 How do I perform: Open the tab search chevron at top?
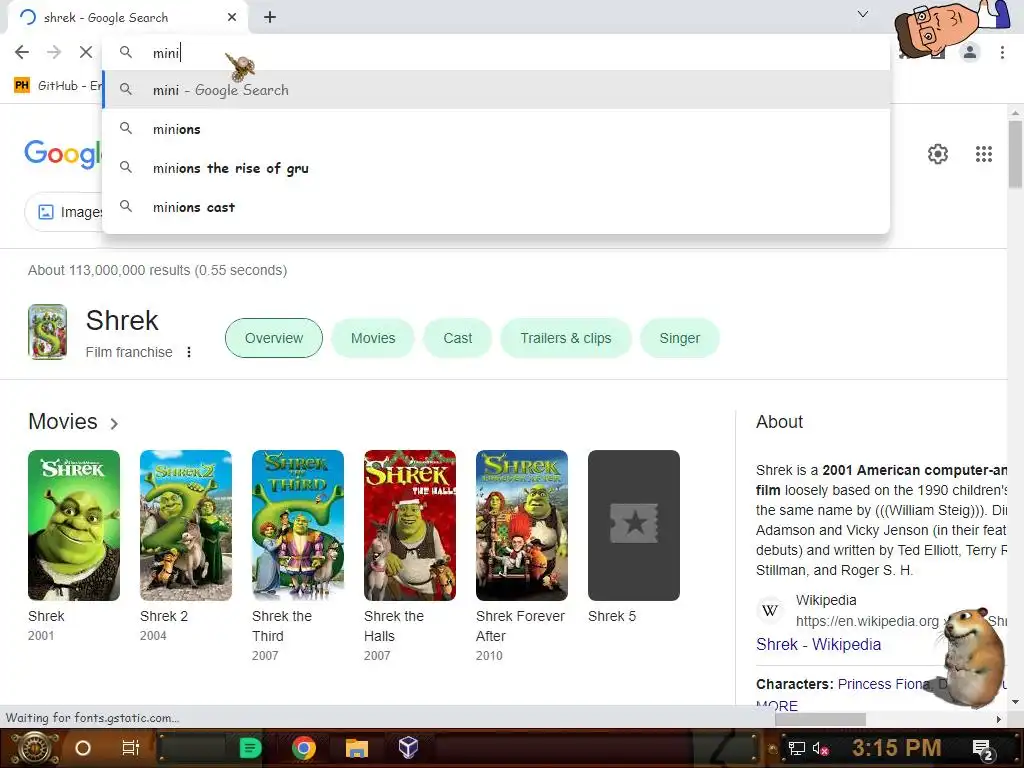pyautogui.click(x=863, y=14)
